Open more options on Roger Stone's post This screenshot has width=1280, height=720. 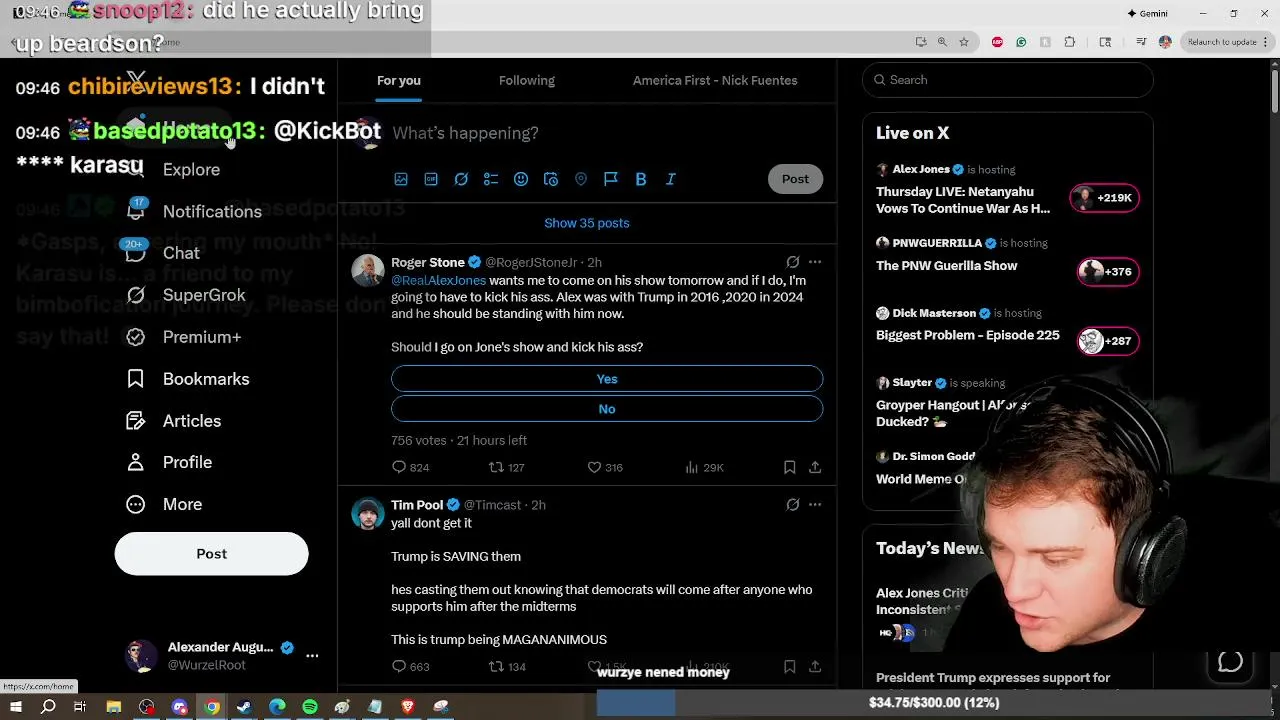[x=815, y=262]
